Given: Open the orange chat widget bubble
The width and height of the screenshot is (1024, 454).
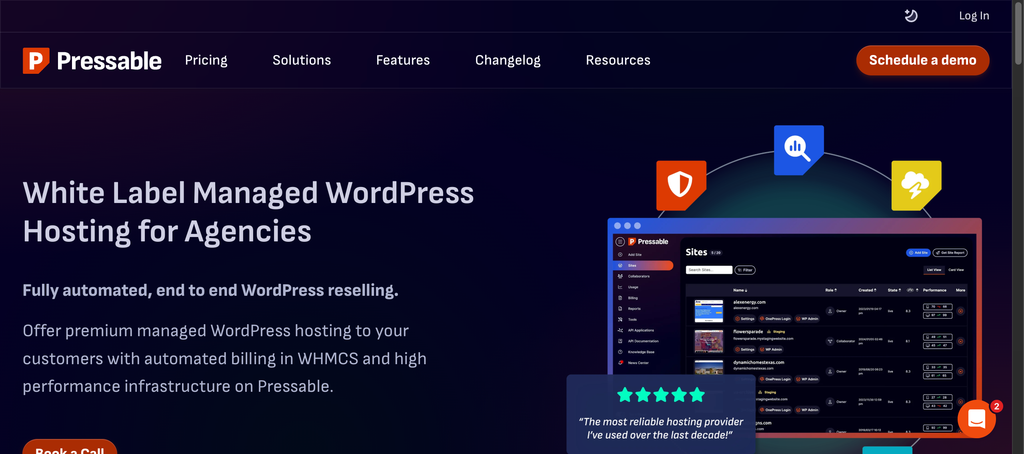Looking at the screenshot, I should 976,419.
